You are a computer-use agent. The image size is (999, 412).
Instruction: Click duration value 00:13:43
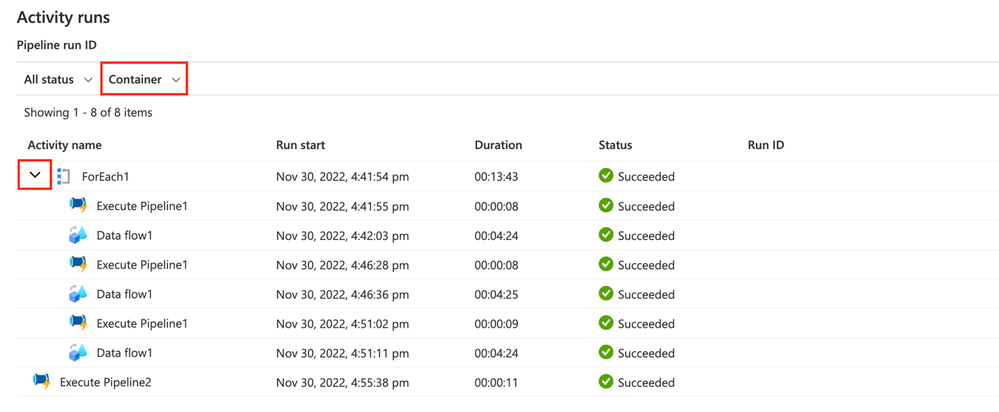point(496,177)
